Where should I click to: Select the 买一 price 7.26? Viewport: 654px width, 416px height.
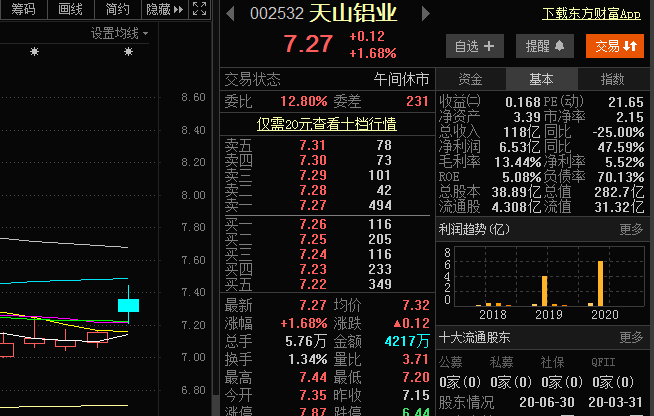point(312,224)
